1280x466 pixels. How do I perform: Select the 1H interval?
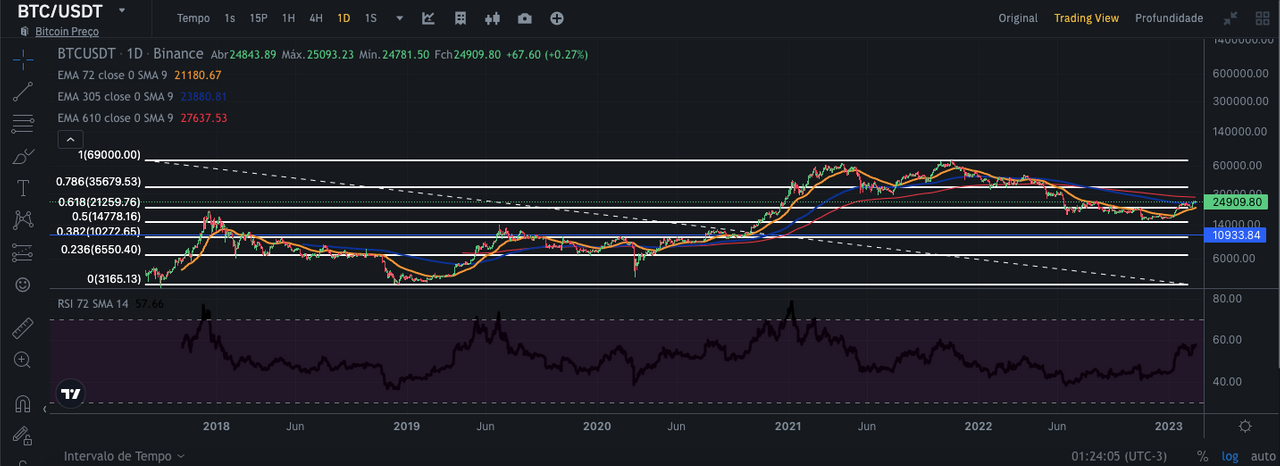click(288, 18)
